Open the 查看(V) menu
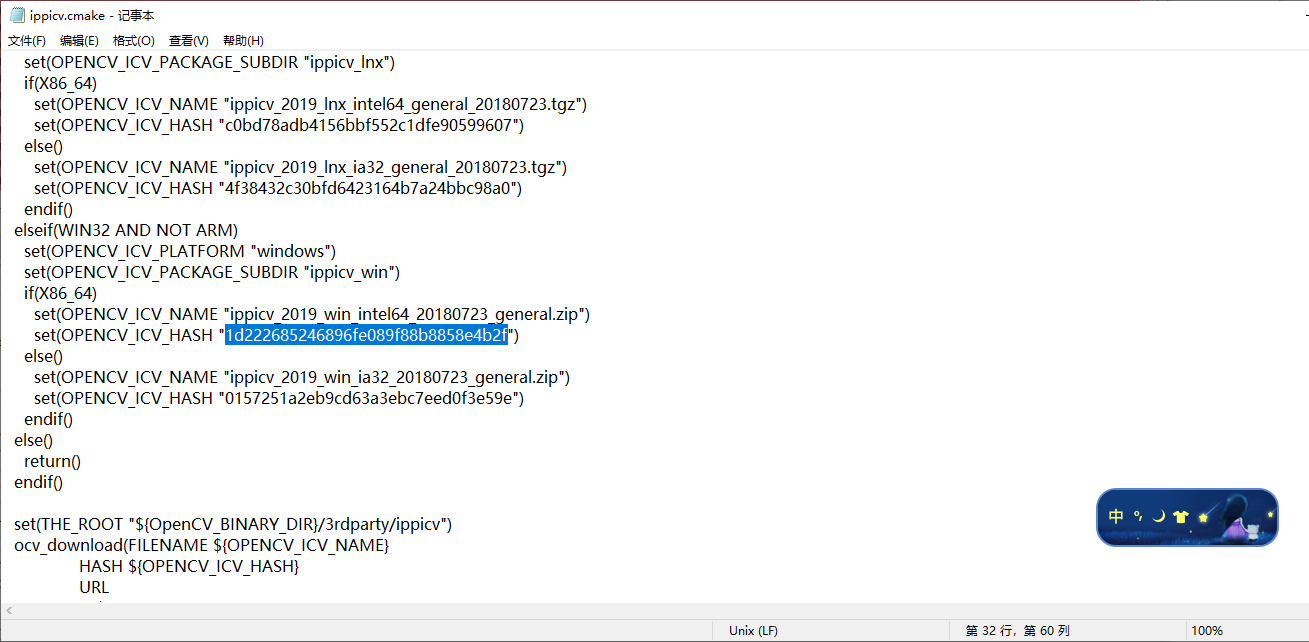 (189, 41)
